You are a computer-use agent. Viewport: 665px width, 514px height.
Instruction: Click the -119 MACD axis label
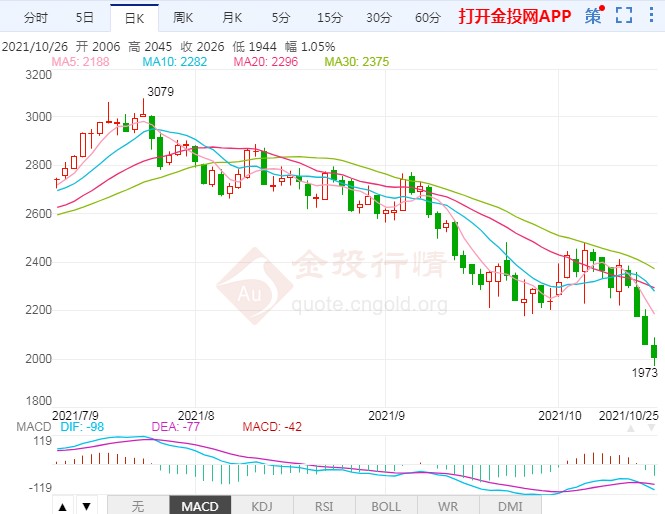coord(40,488)
